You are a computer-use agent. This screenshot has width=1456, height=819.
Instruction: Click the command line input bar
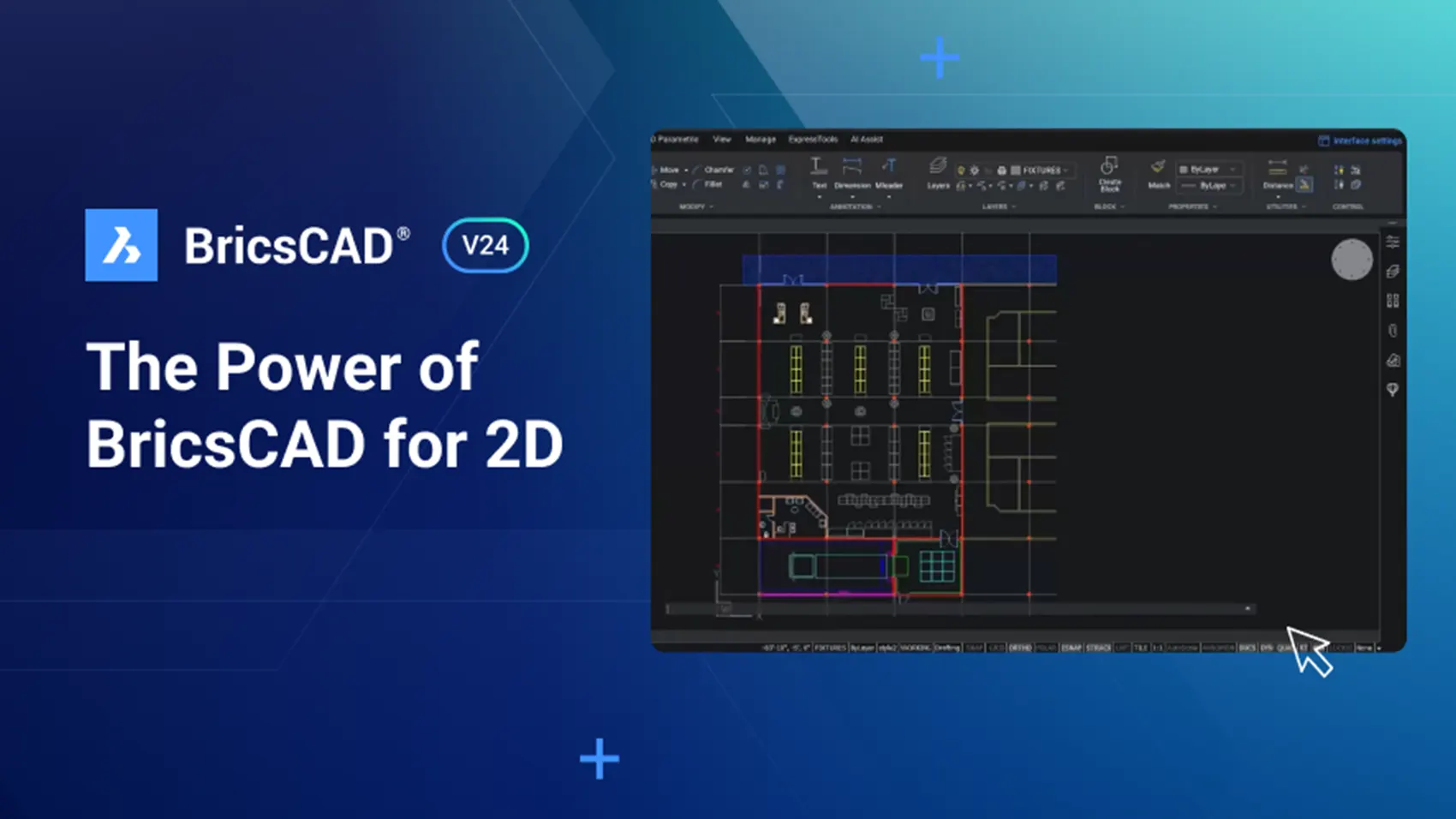pyautogui.click(x=960, y=608)
